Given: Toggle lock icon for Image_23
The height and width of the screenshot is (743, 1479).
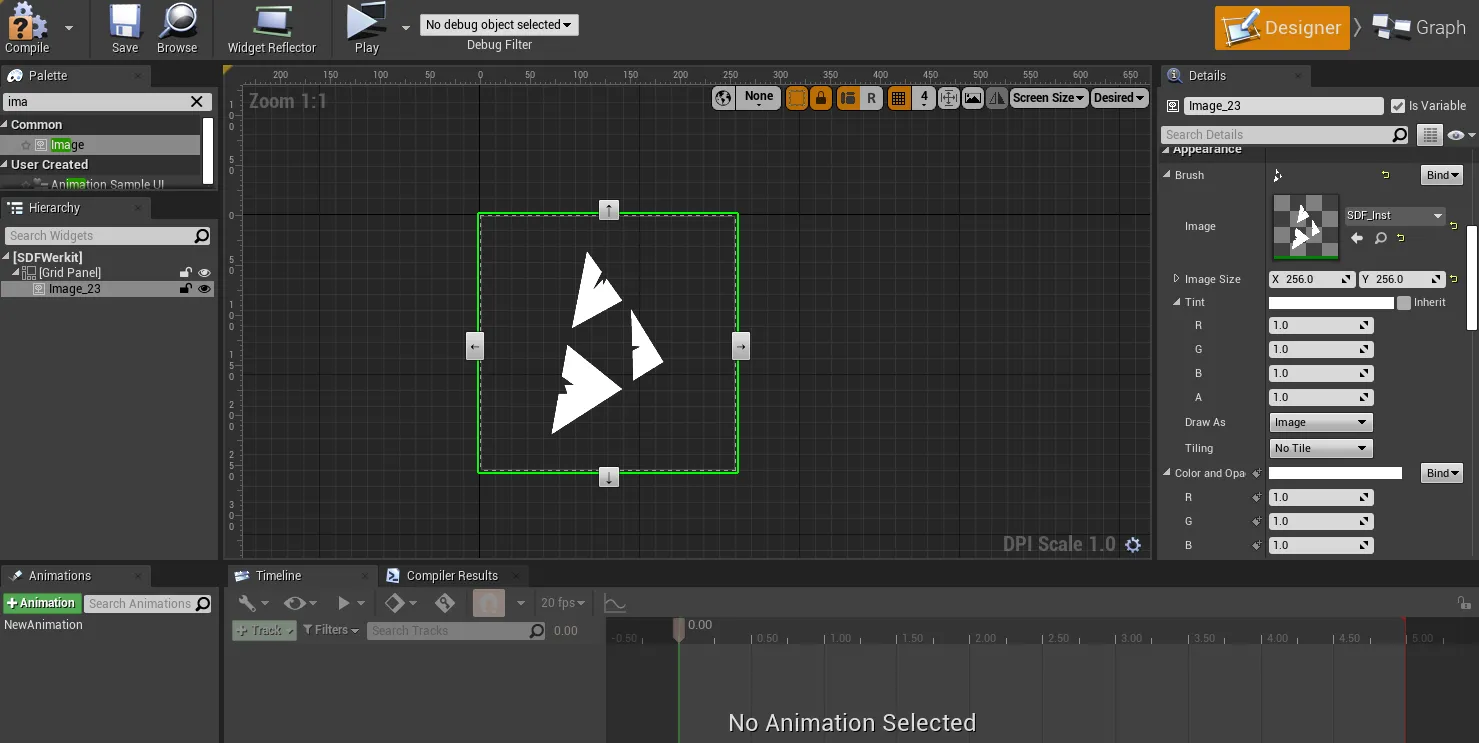Looking at the screenshot, I should coord(185,289).
